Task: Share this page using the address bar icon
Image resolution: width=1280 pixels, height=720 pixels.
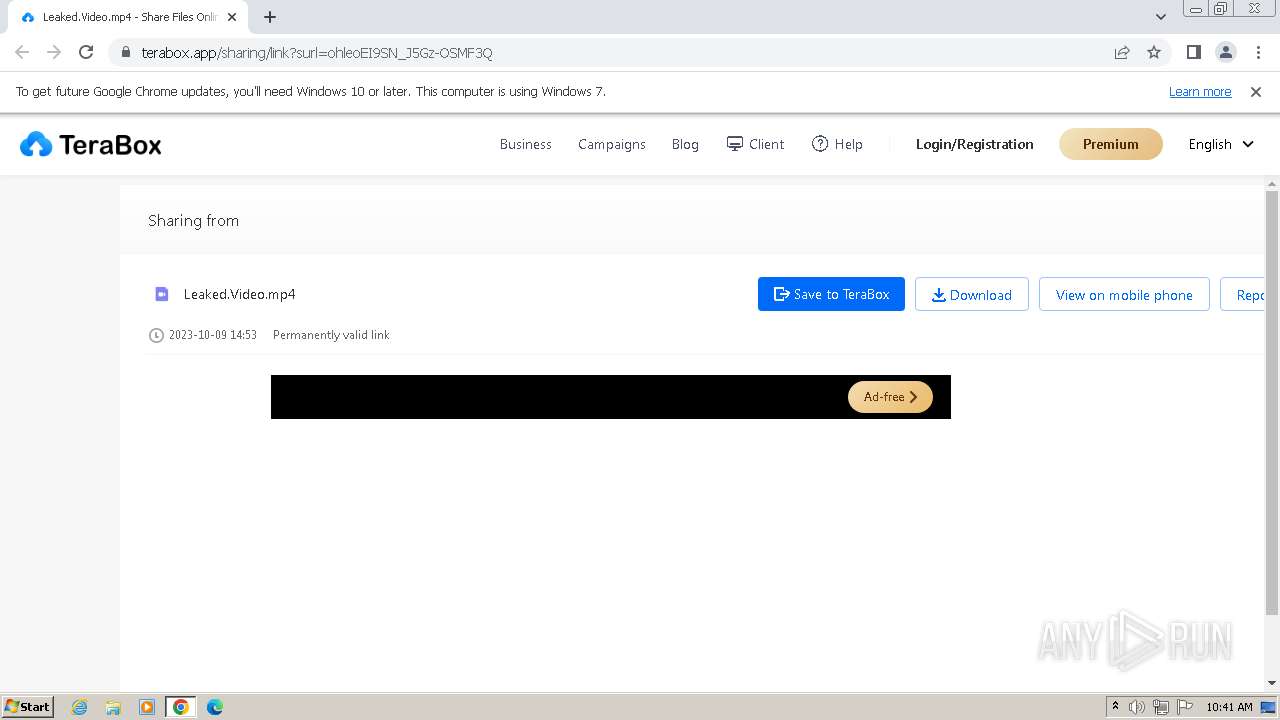Action: [1122, 52]
